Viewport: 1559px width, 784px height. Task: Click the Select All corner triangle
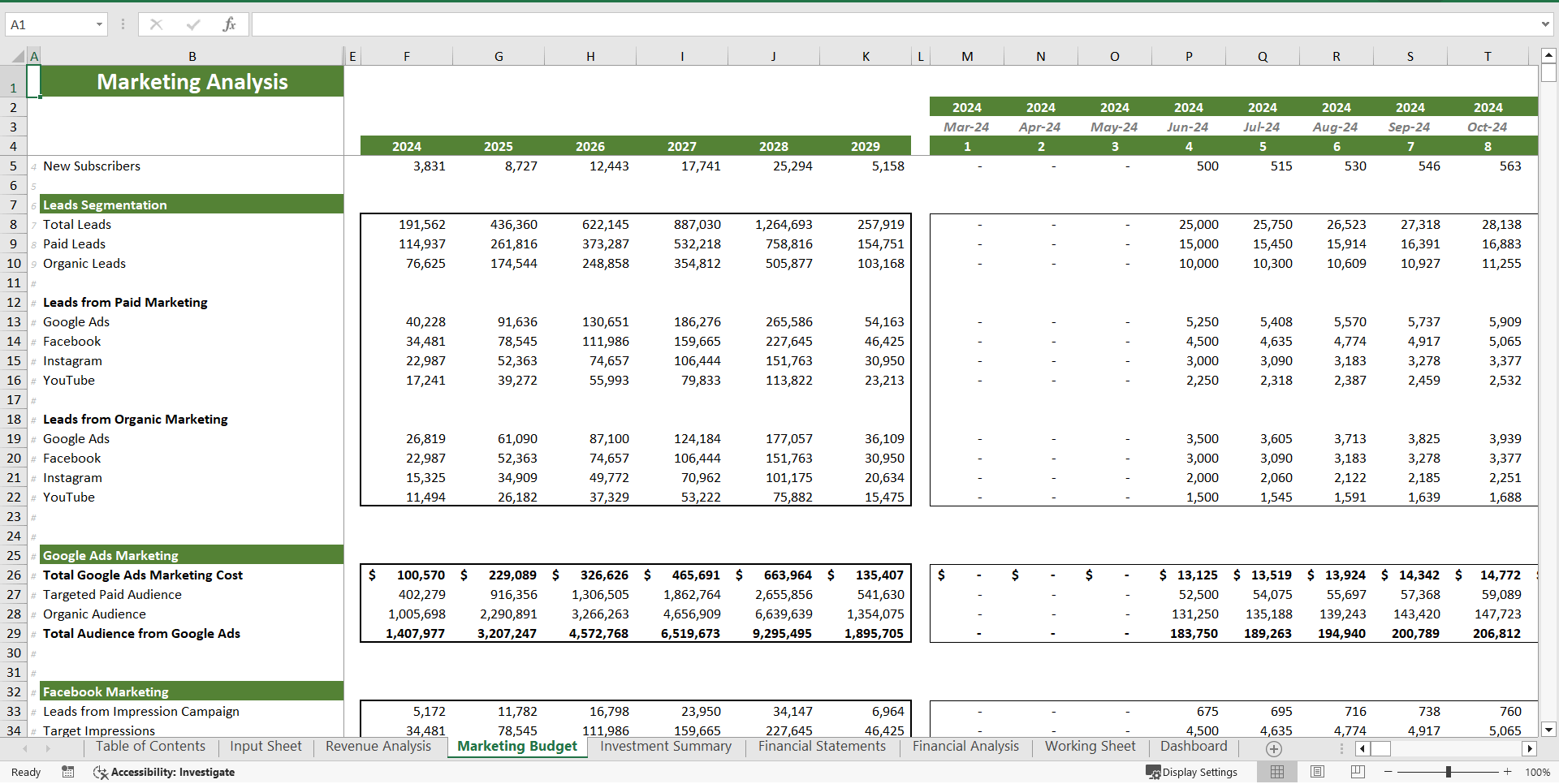pyautogui.click(x=18, y=56)
